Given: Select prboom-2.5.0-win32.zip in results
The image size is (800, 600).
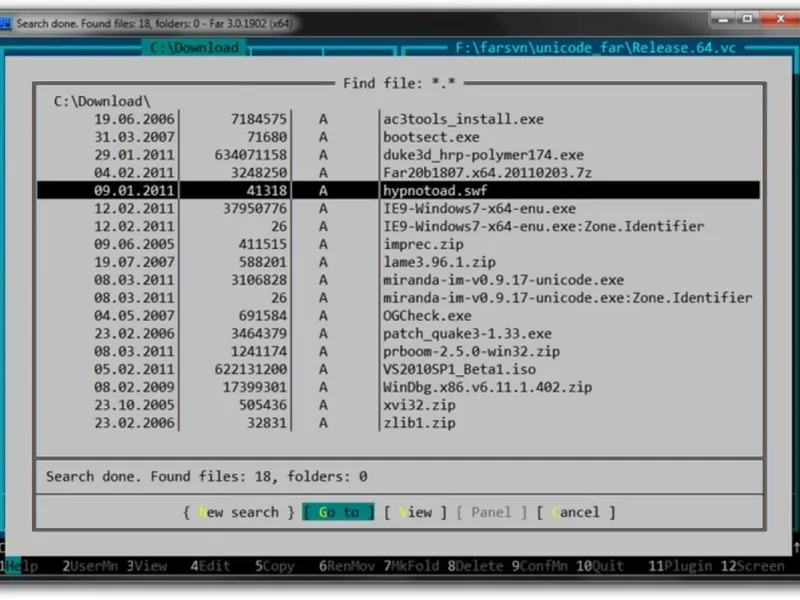Looking at the screenshot, I should [x=398, y=352].
